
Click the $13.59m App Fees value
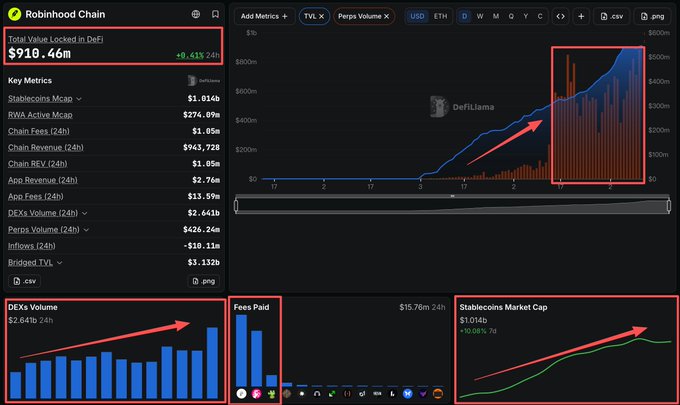click(x=203, y=196)
